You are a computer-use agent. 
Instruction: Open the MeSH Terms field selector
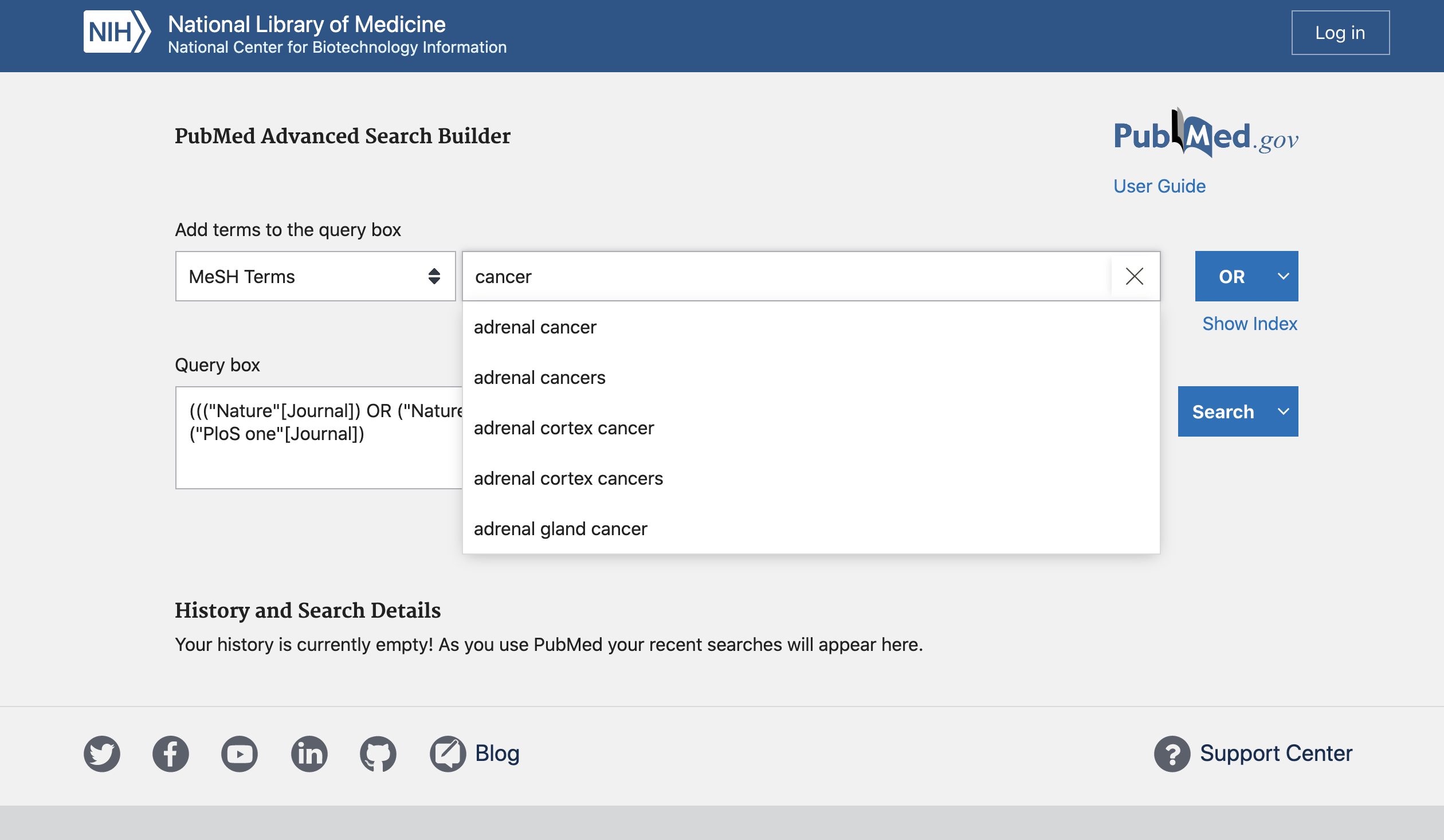click(315, 276)
